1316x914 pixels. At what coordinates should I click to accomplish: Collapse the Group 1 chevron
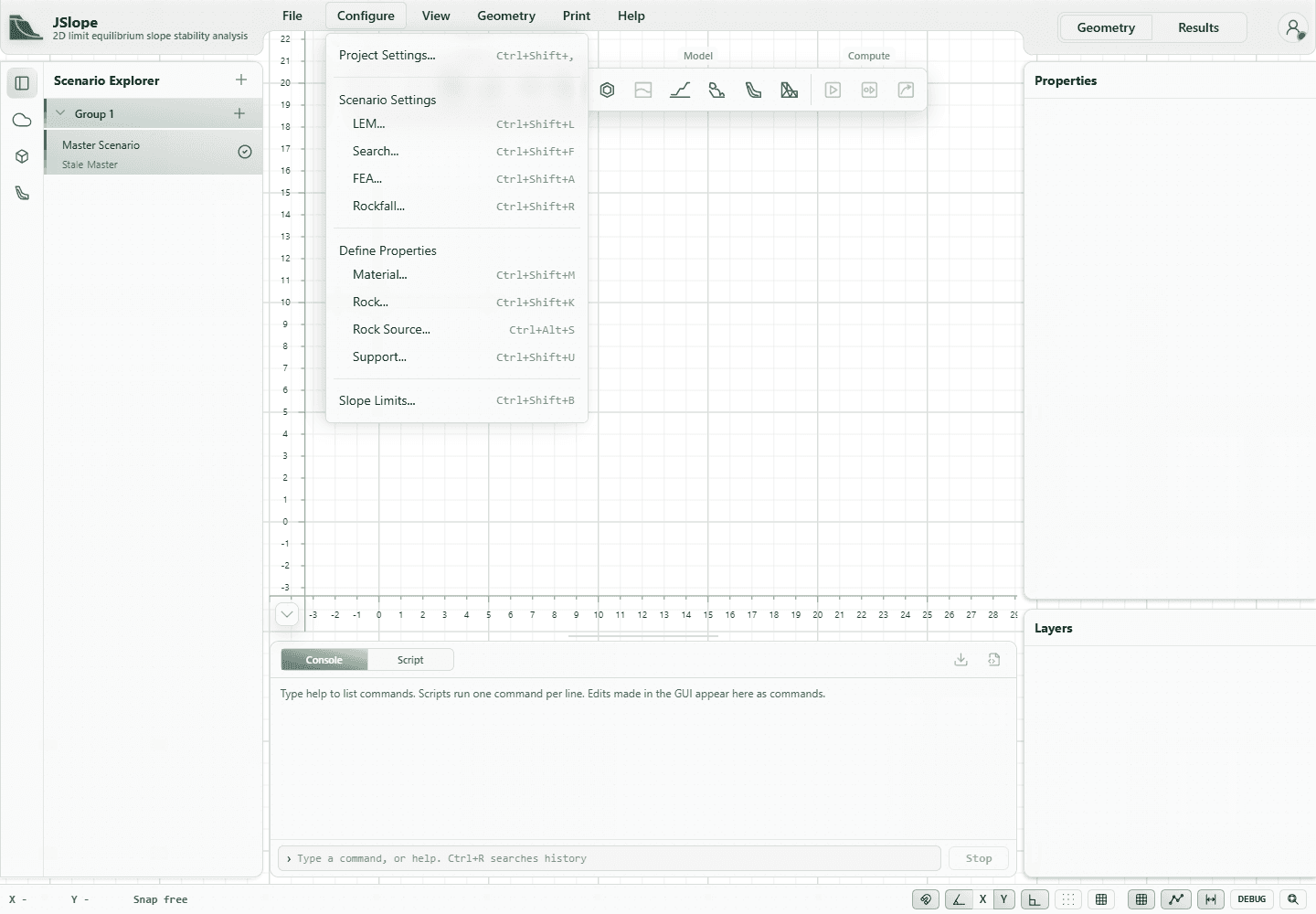pos(60,113)
